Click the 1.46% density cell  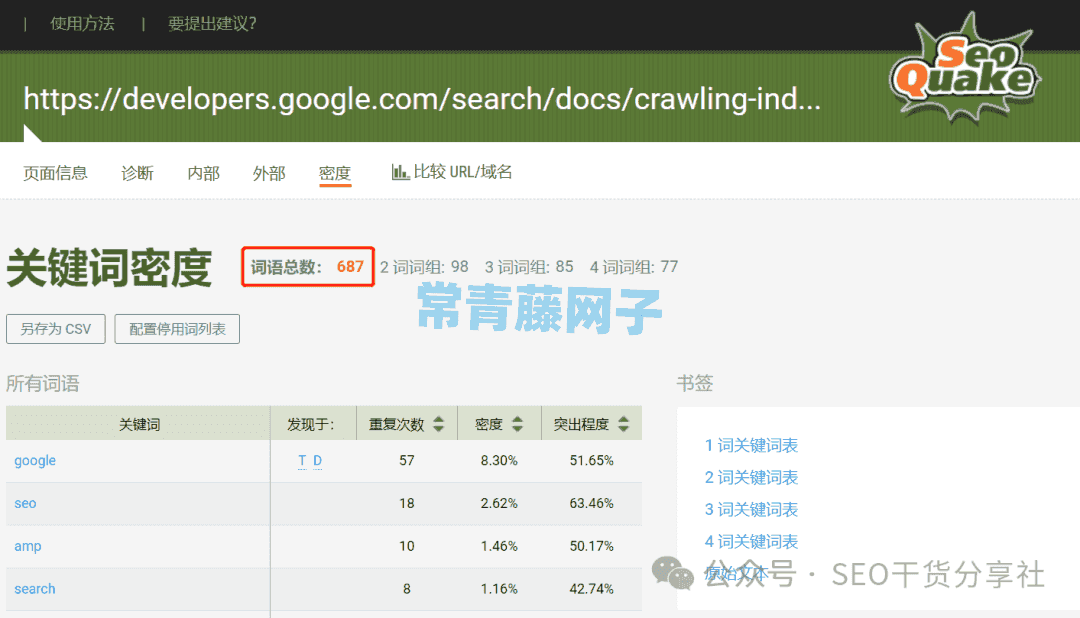point(499,546)
